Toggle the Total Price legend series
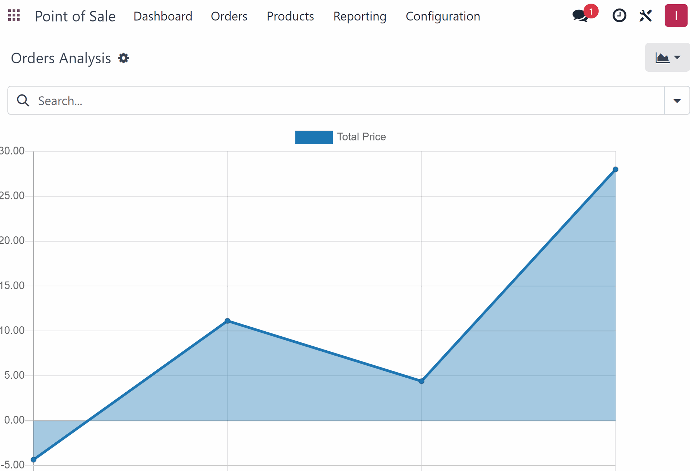 (340, 137)
